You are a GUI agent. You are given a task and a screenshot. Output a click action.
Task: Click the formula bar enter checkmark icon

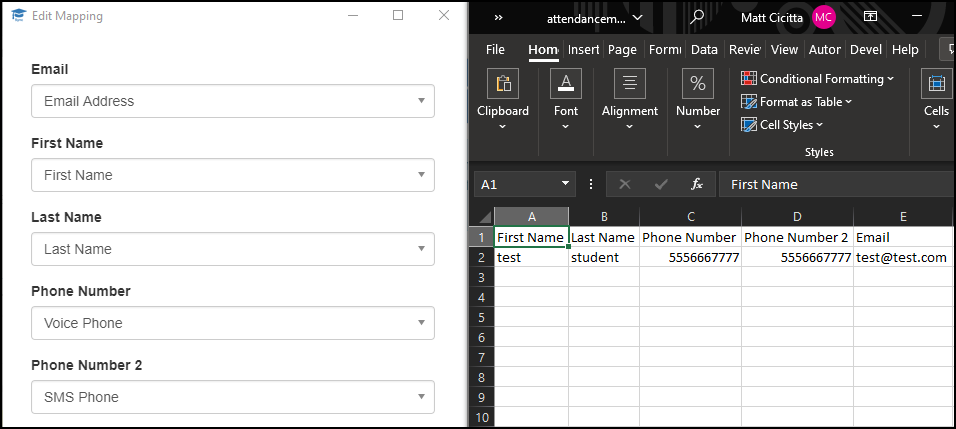pyautogui.click(x=661, y=184)
